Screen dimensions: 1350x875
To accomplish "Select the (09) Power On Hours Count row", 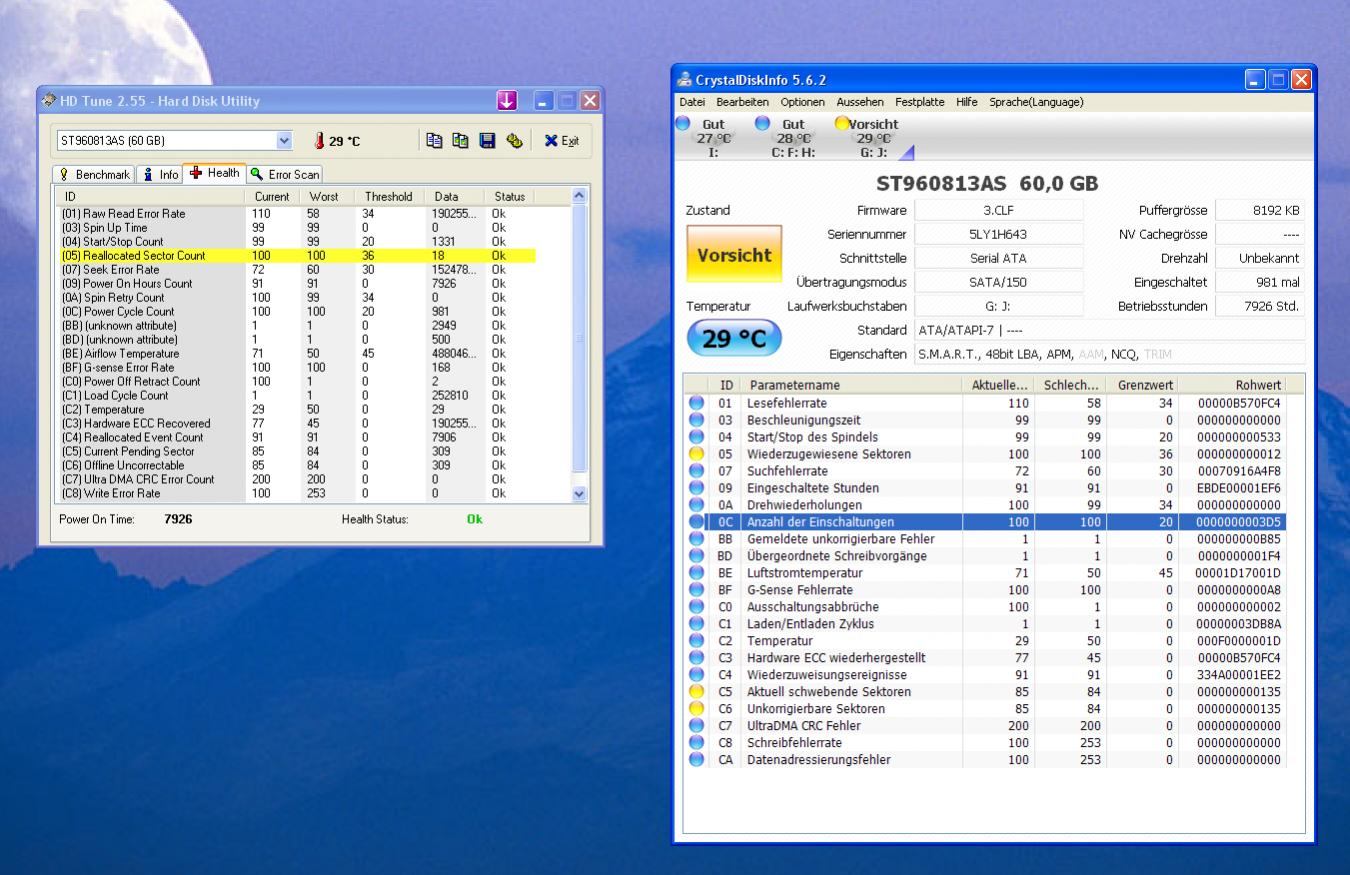I will [x=298, y=284].
